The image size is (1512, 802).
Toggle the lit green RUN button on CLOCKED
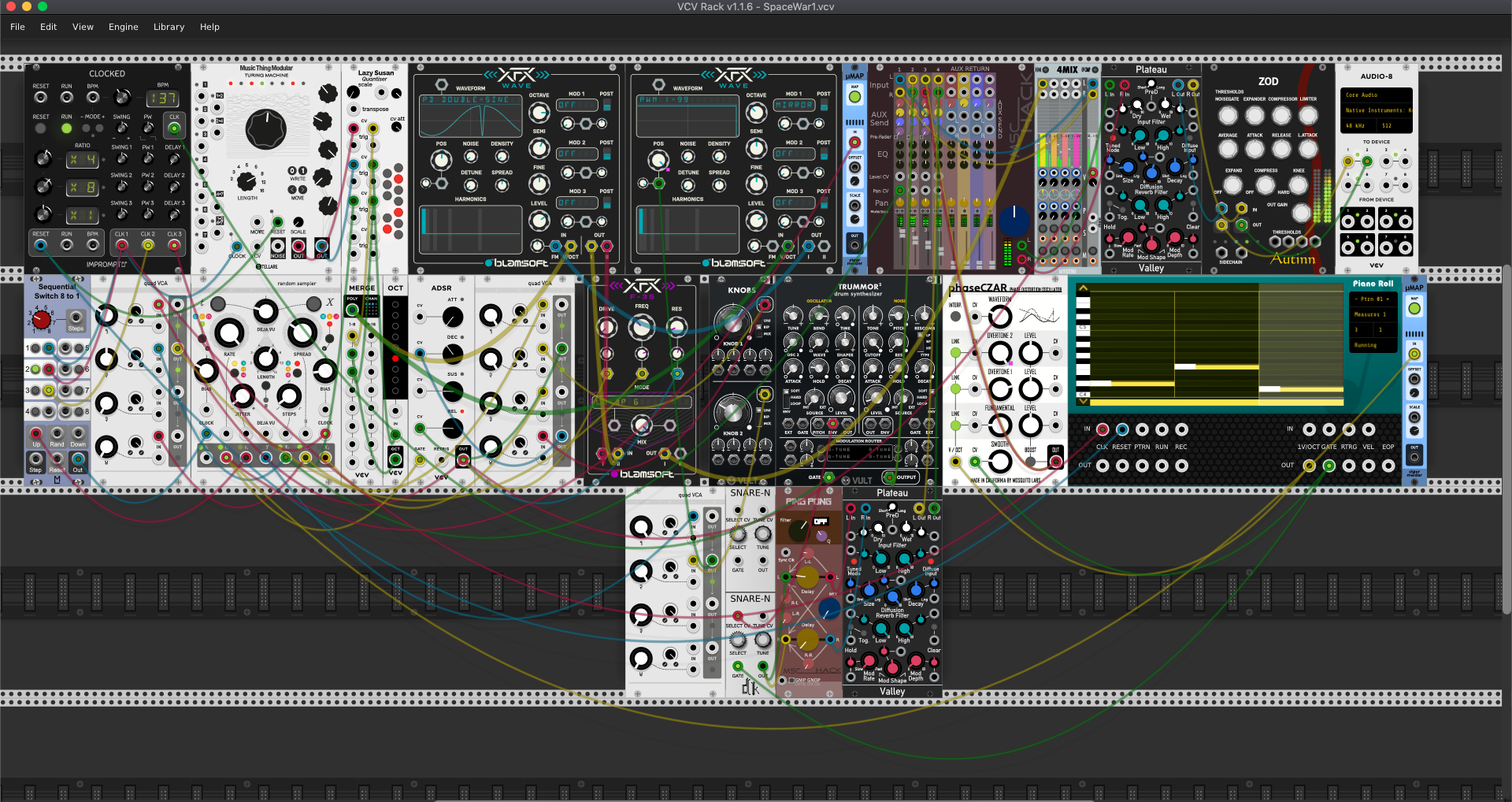(x=66, y=128)
